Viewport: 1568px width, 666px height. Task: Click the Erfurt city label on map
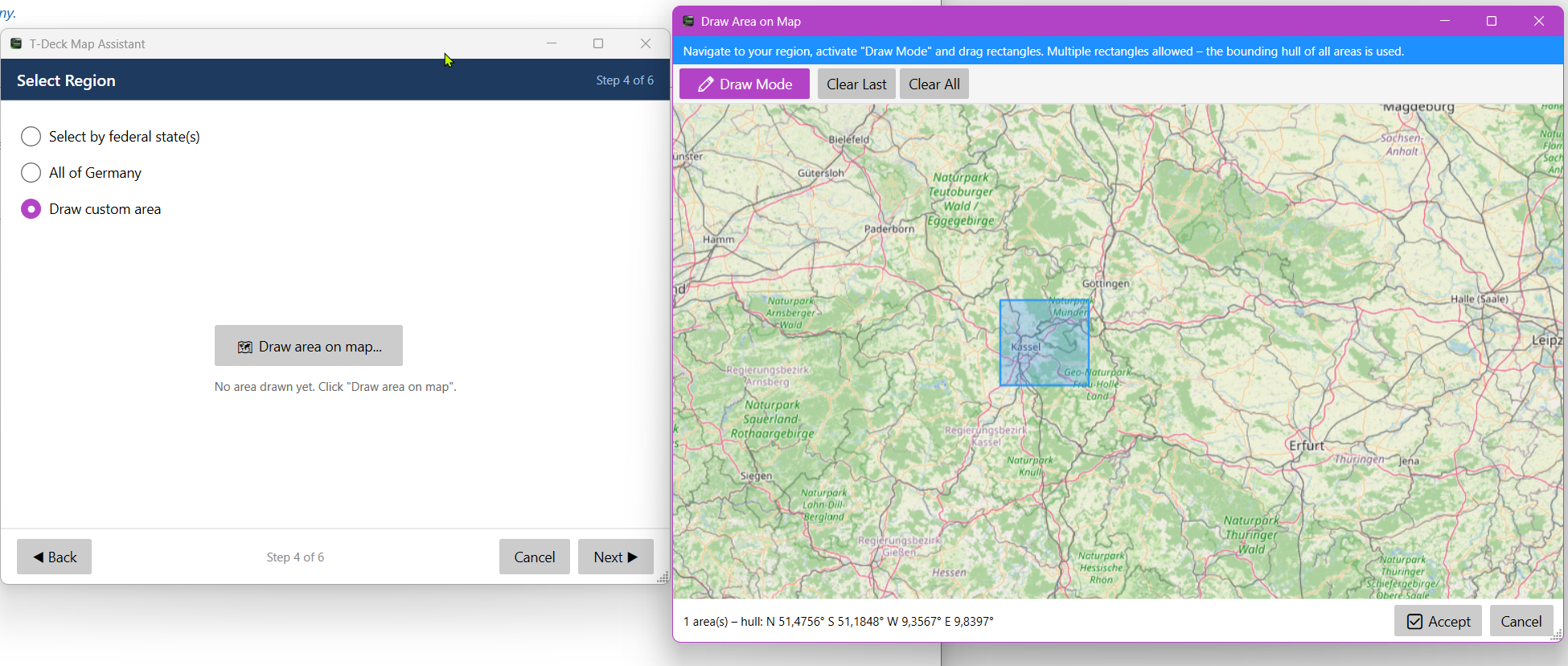coord(1306,446)
